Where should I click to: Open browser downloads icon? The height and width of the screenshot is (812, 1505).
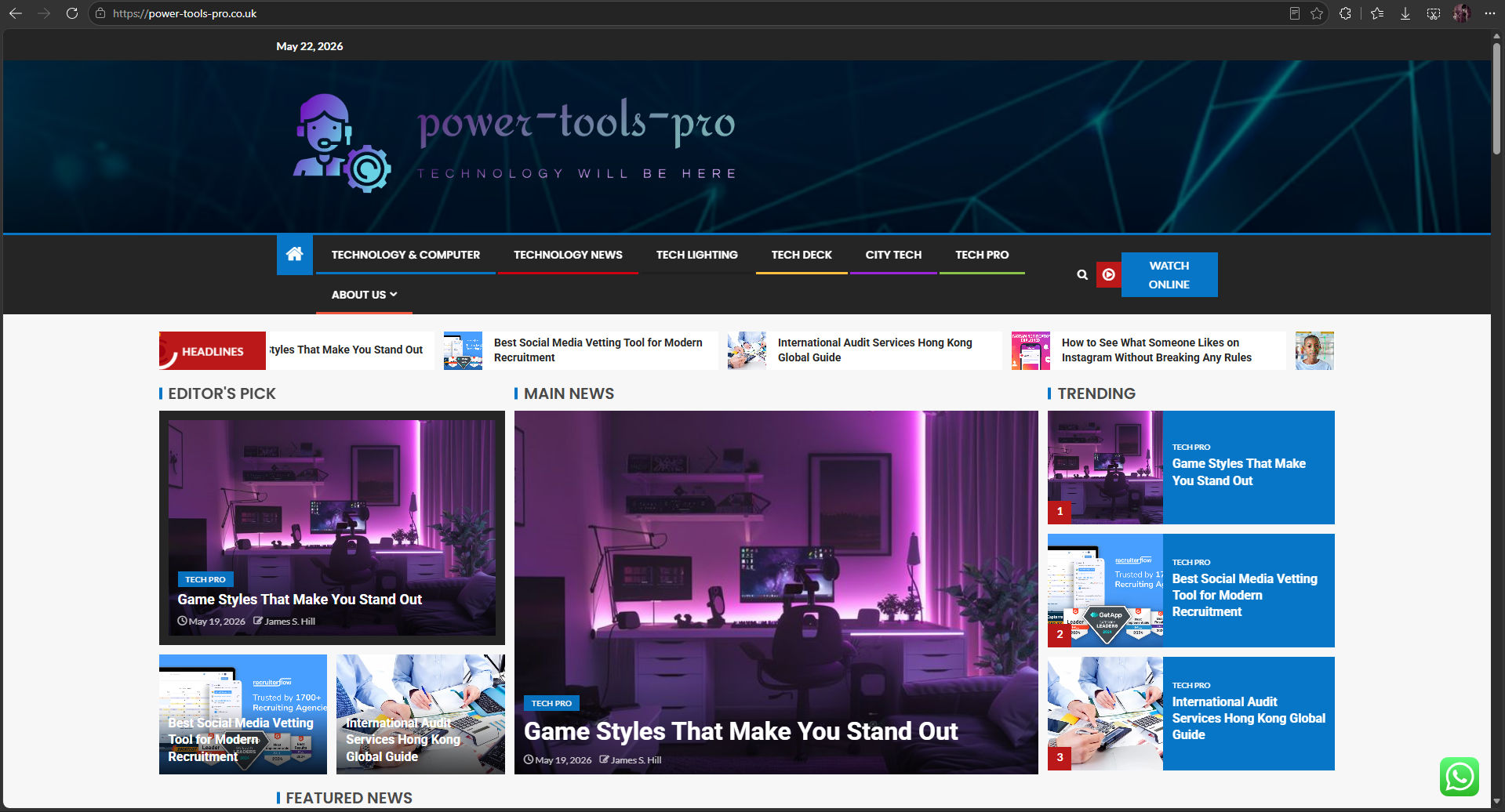click(1405, 13)
